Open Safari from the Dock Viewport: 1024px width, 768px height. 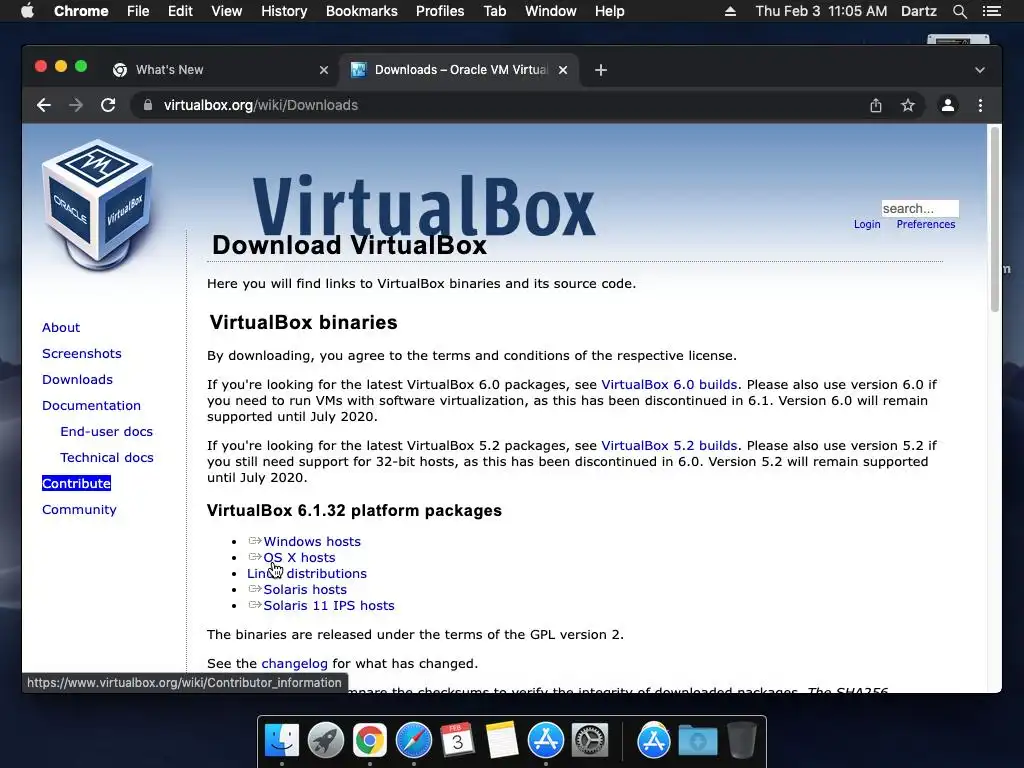pyautogui.click(x=414, y=741)
